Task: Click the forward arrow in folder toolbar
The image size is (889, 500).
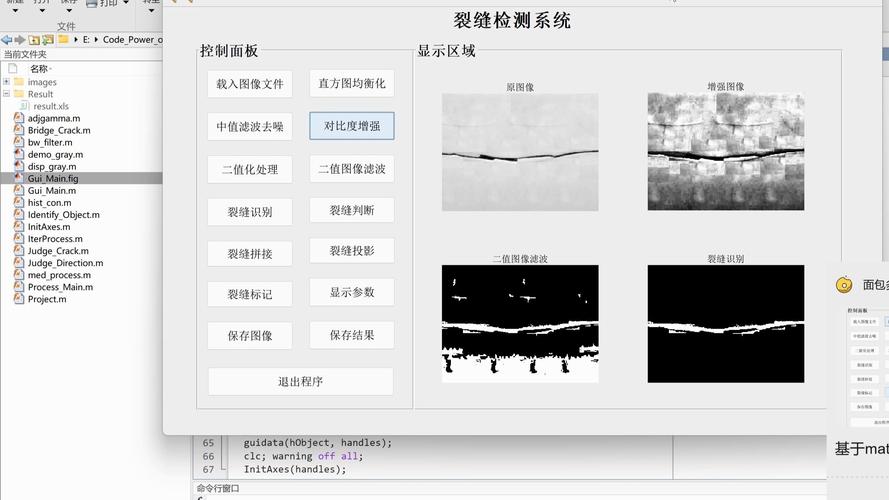Action: pos(20,40)
